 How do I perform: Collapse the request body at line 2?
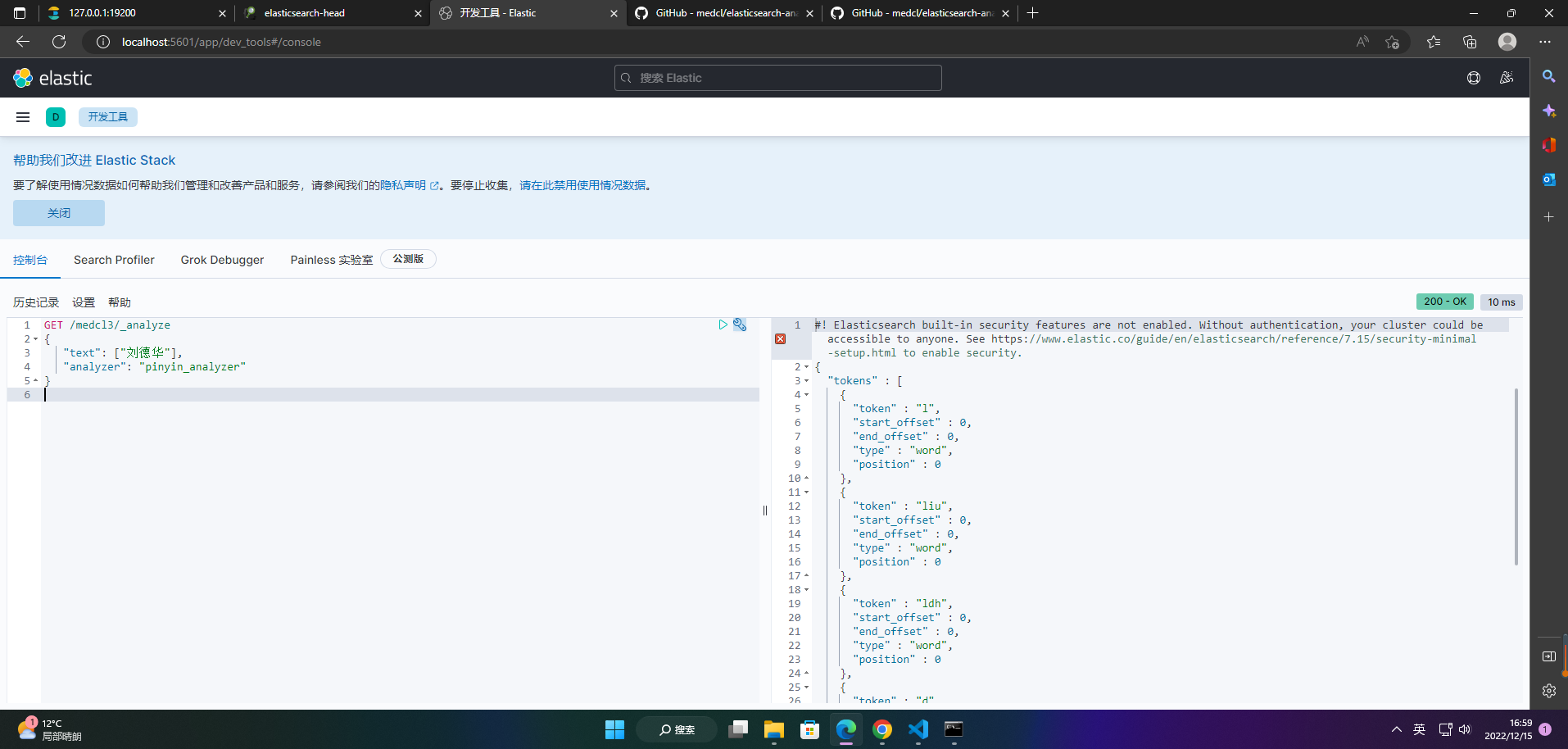pyautogui.click(x=36, y=339)
